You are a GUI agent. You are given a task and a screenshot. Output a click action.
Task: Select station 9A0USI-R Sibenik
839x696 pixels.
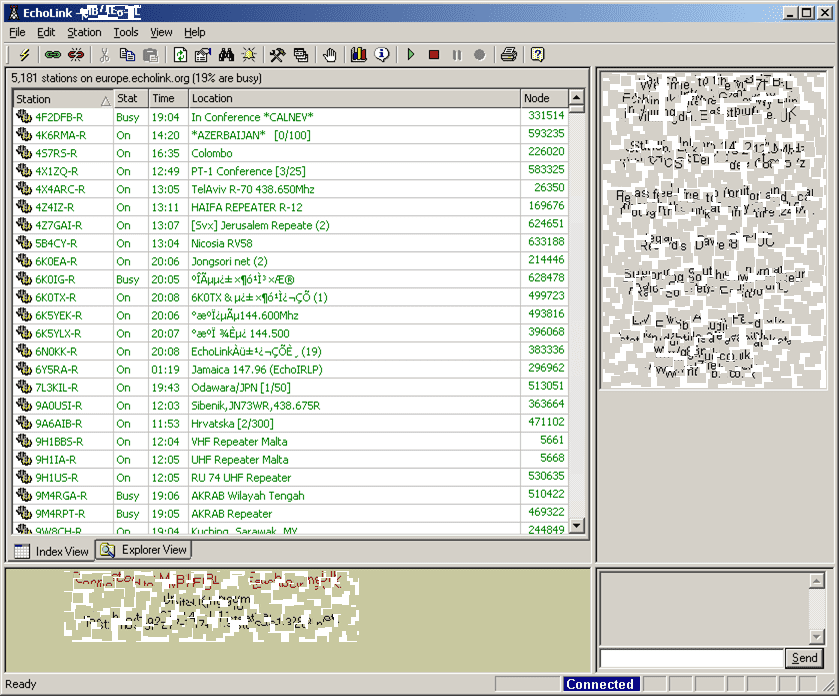pos(291,406)
